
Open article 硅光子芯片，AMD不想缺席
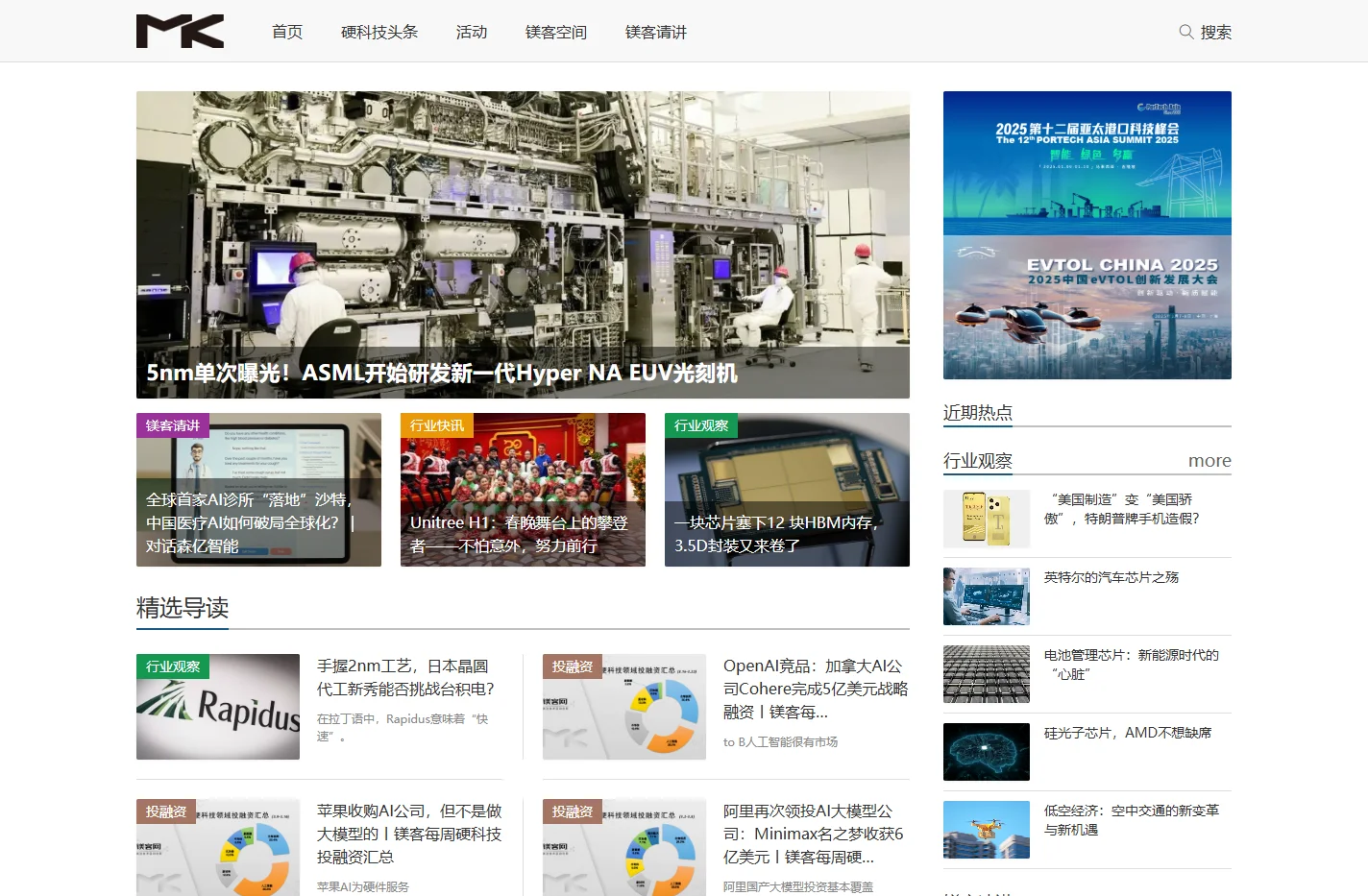point(1128,733)
